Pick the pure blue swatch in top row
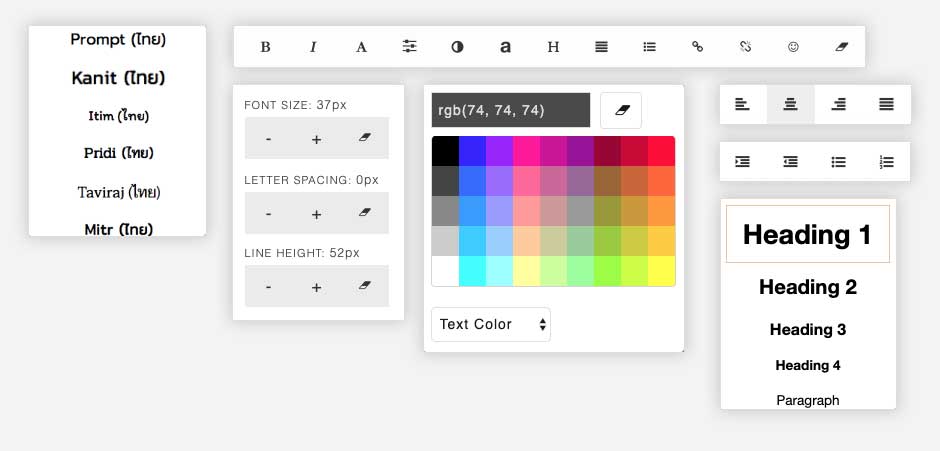The image size is (940, 451). [x=472, y=151]
